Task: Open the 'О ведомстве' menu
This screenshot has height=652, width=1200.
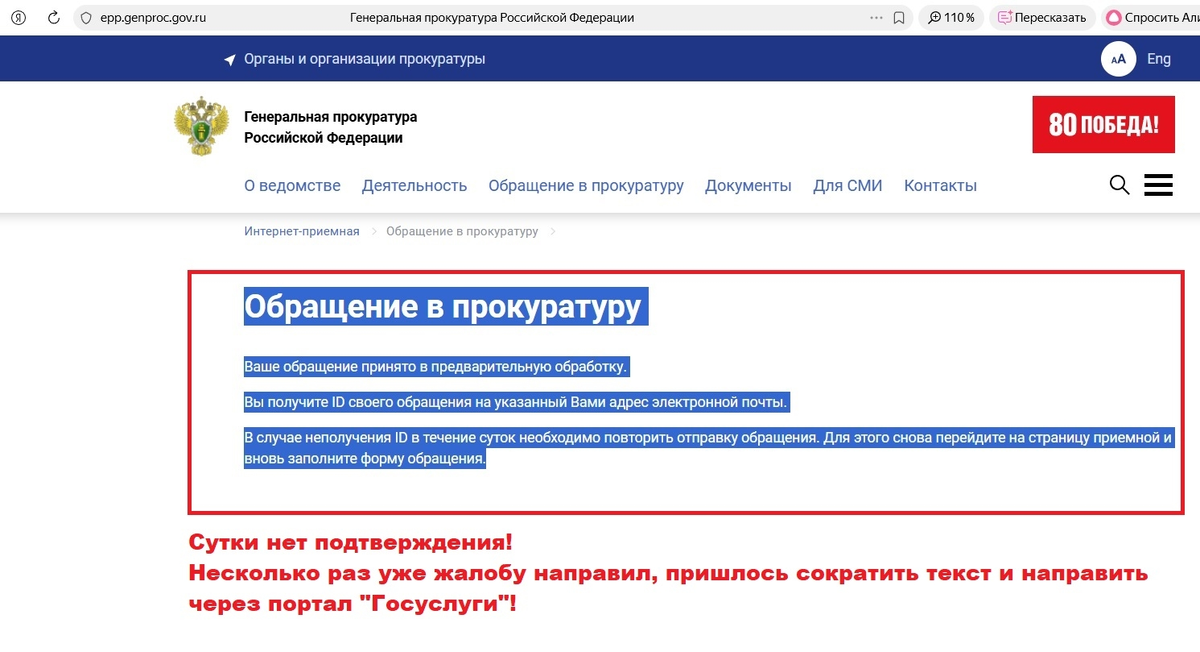Action: point(292,186)
